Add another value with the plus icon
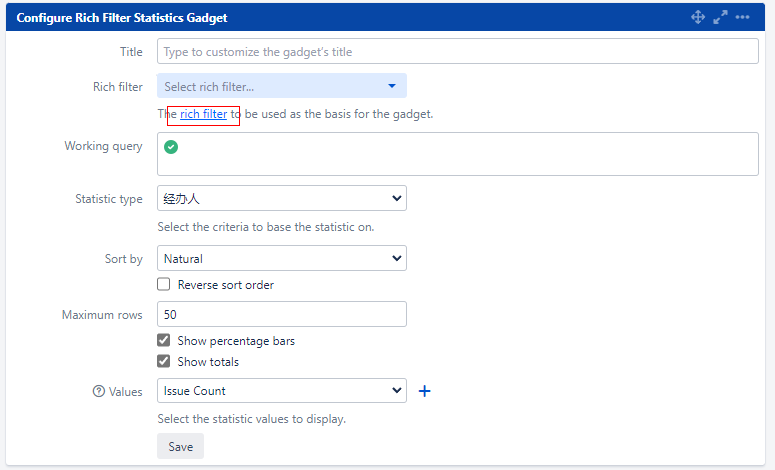The width and height of the screenshot is (775, 470). (424, 391)
